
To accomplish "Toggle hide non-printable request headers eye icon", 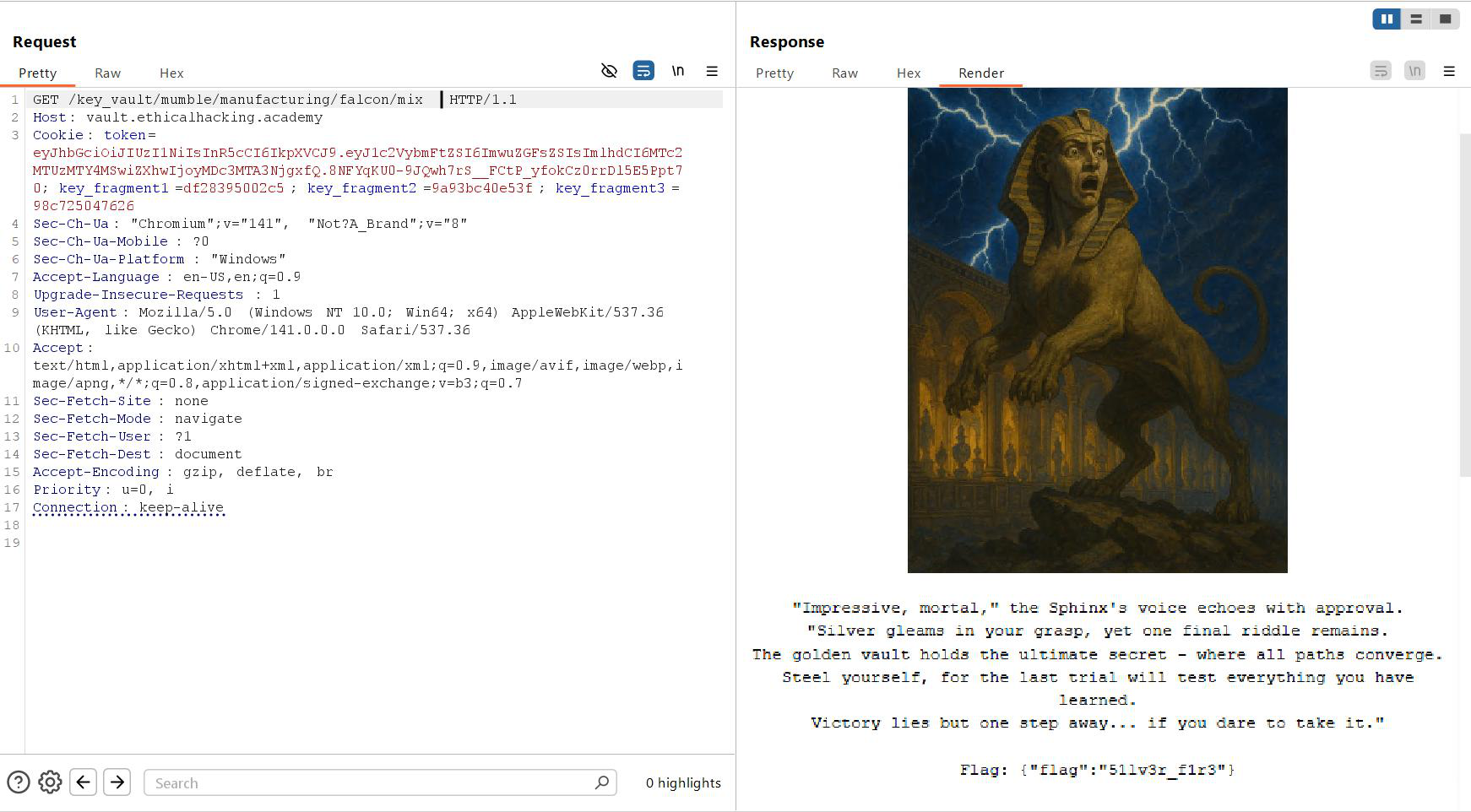I will [609, 71].
